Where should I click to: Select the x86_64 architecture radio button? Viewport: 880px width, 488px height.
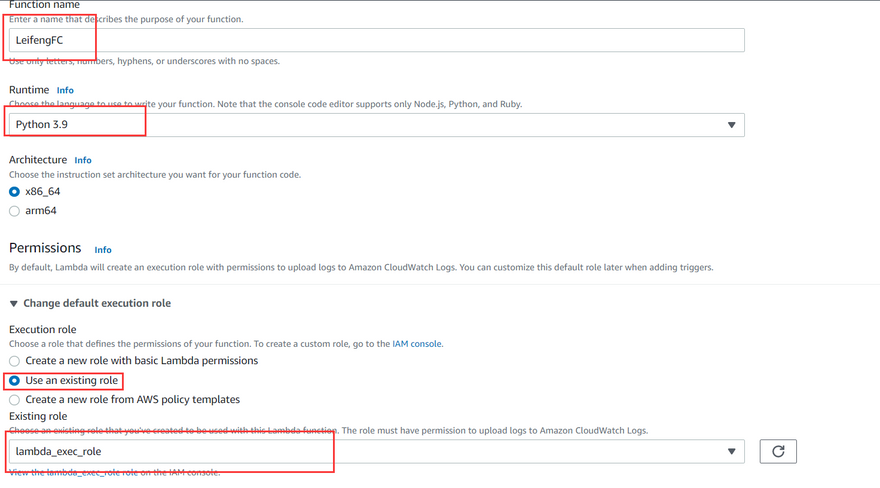[x=14, y=191]
